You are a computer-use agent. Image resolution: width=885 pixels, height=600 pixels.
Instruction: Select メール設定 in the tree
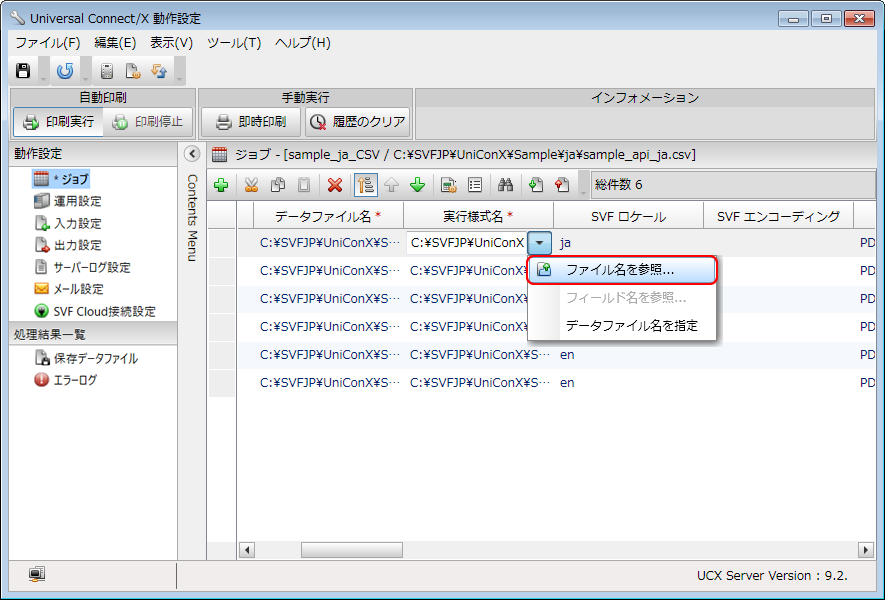(69, 289)
